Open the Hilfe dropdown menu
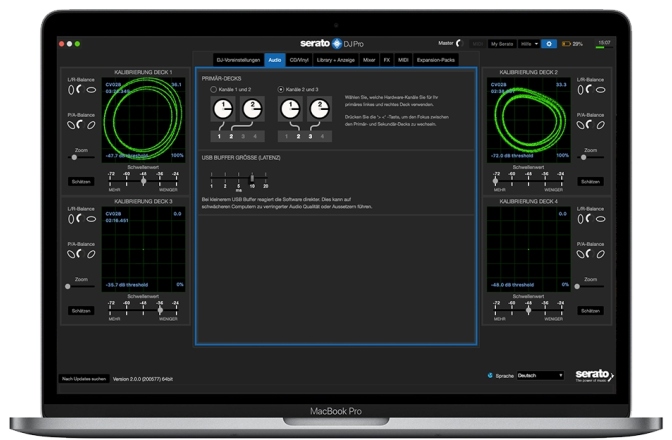Screen dimensions: 672x440 click(529, 44)
